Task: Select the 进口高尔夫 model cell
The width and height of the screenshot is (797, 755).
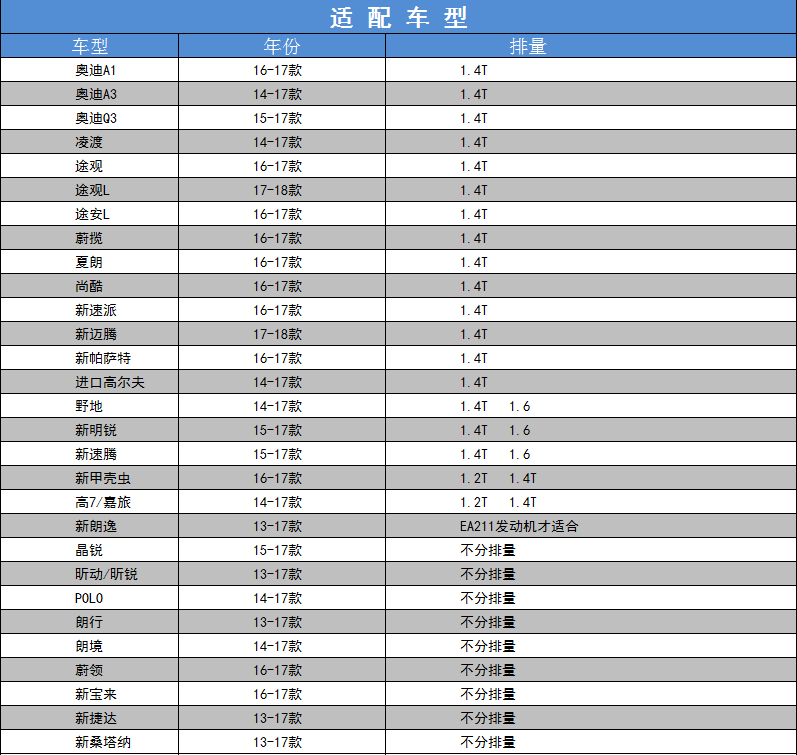Action: [x=89, y=382]
